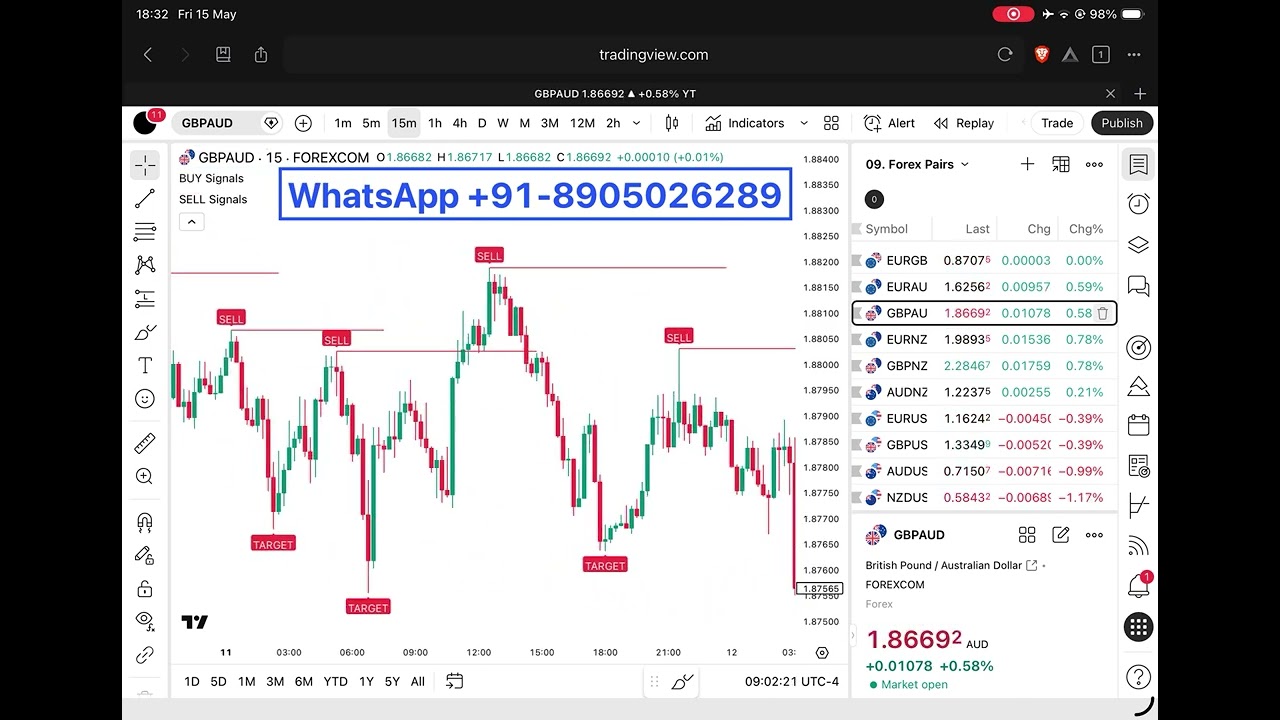Open watchlist more options menu

[1094, 164]
